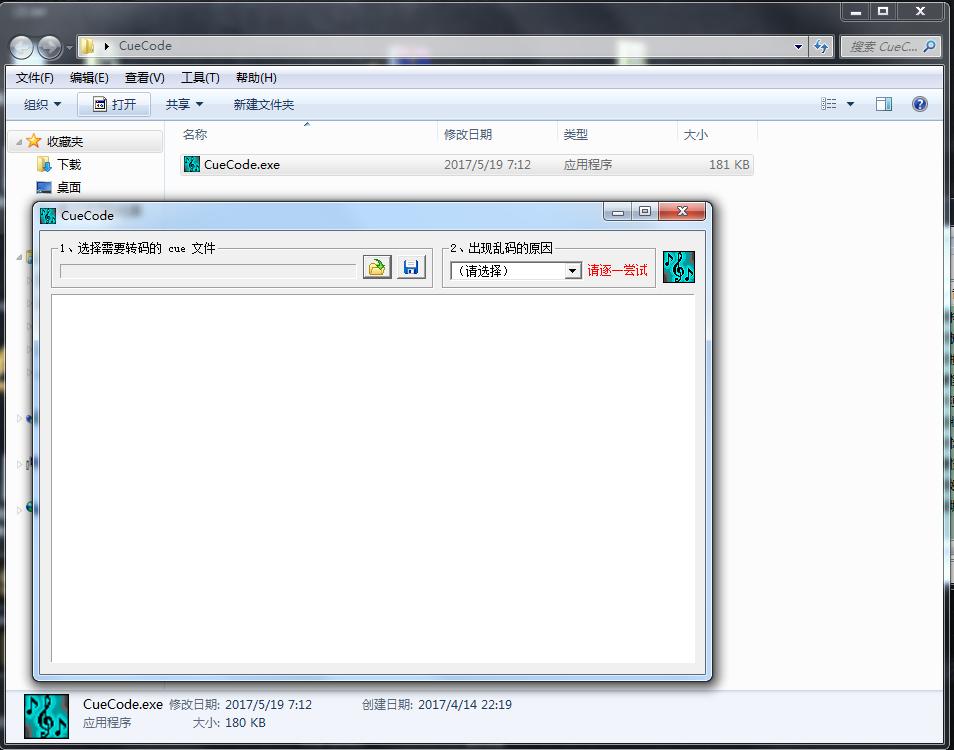Select CueCode.exe file in Explorer list
954x750 pixels.
[x=467, y=165]
